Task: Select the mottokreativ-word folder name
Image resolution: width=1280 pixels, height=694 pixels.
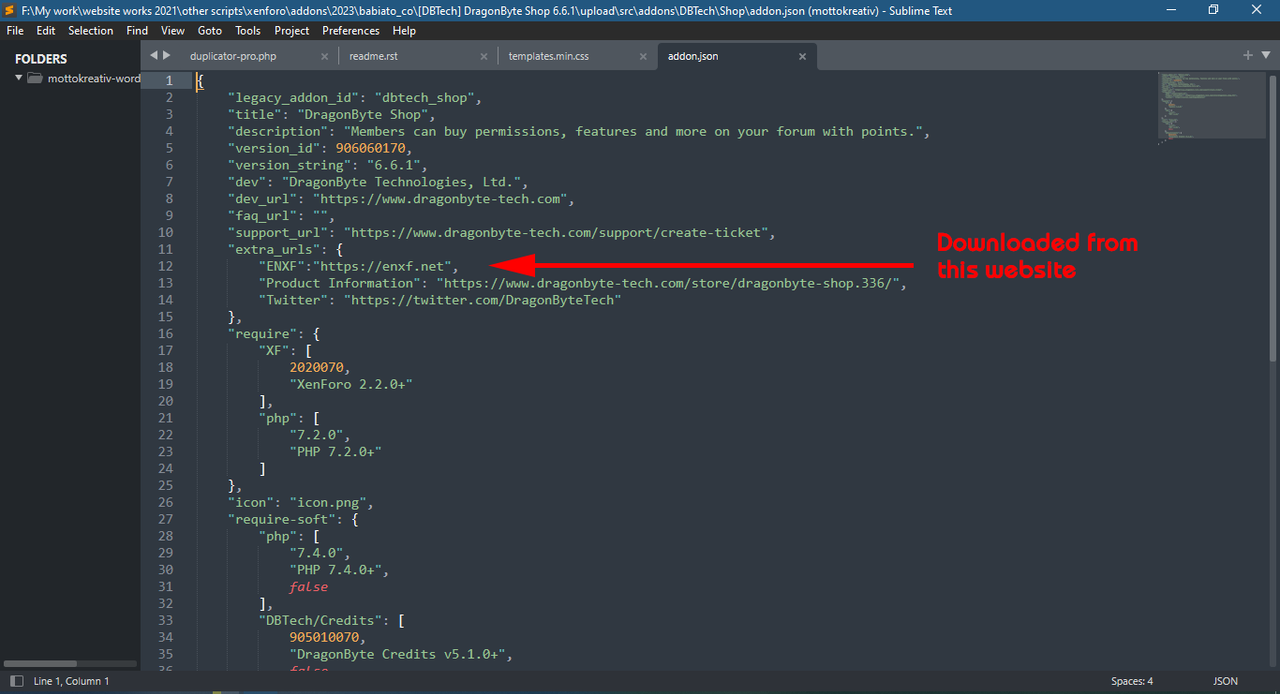Action: pyautogui.click(x=94, y=78)
